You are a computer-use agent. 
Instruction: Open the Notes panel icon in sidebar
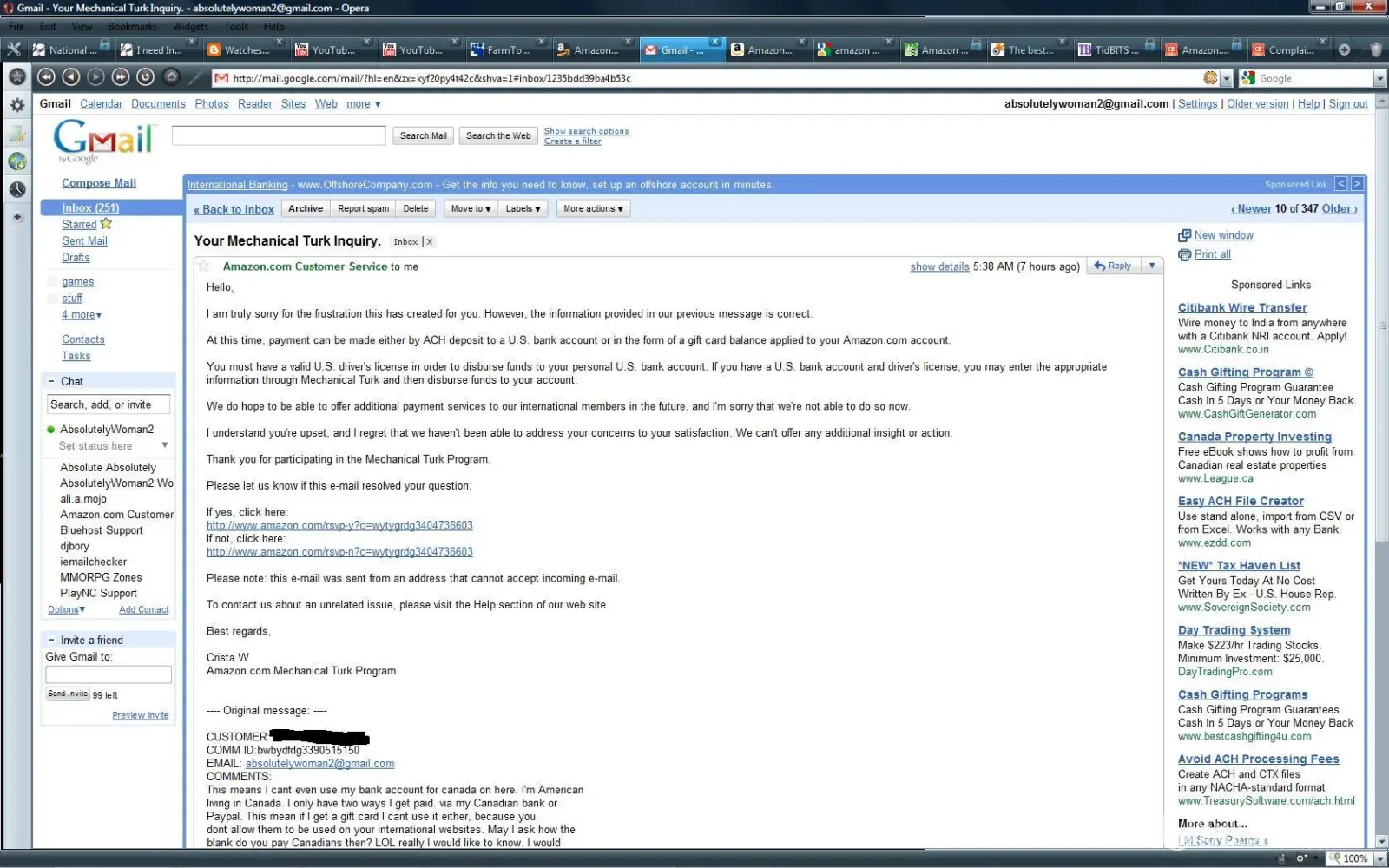tap(16, 134)
